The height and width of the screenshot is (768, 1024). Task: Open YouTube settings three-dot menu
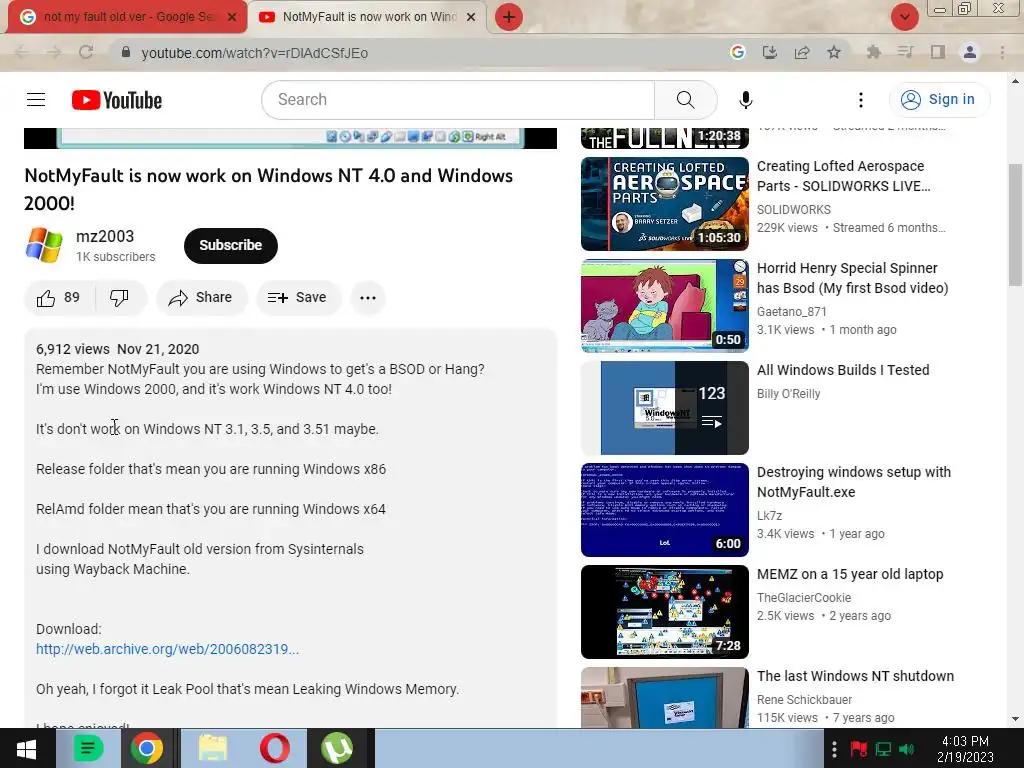point(860,100)
